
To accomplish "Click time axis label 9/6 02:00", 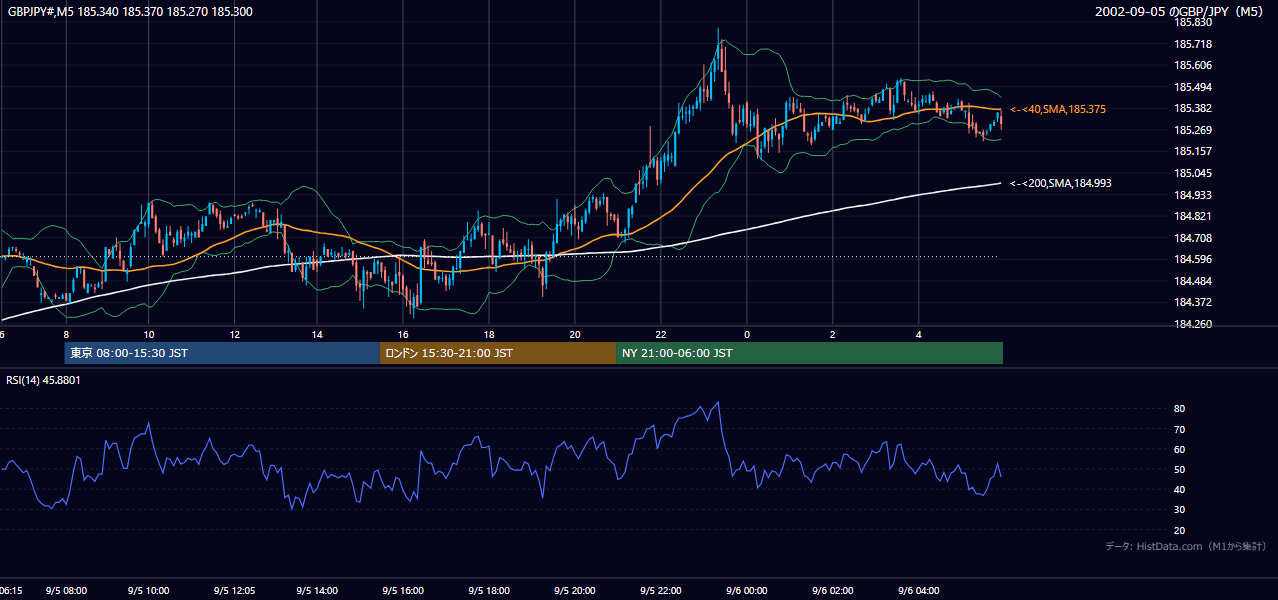I will pyautogui.click(x=832, y=591).
